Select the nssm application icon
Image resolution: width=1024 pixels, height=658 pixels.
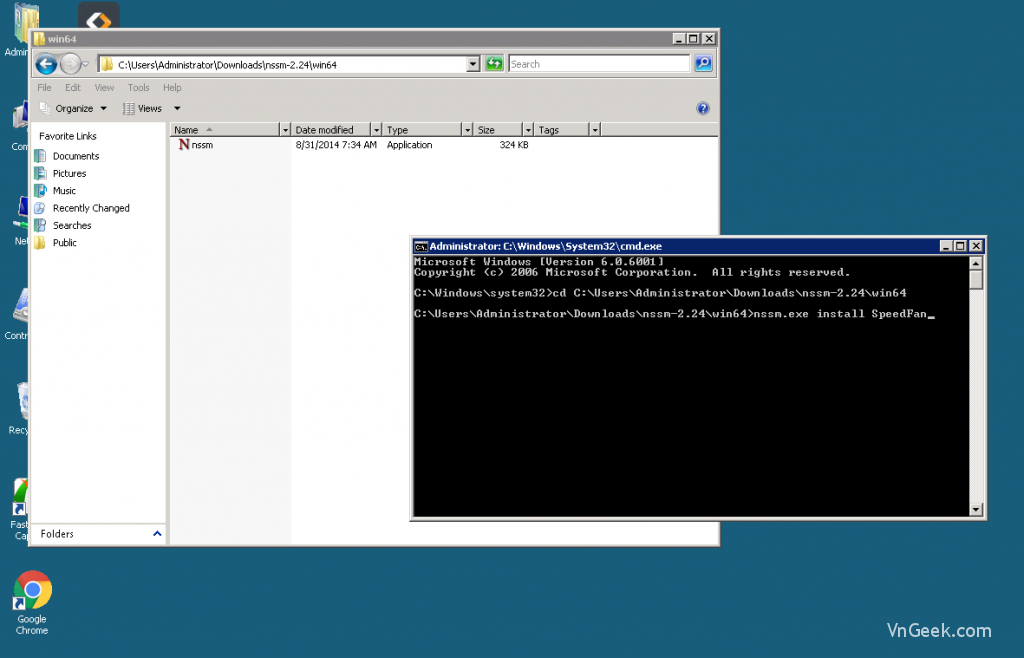pos(184,144)
